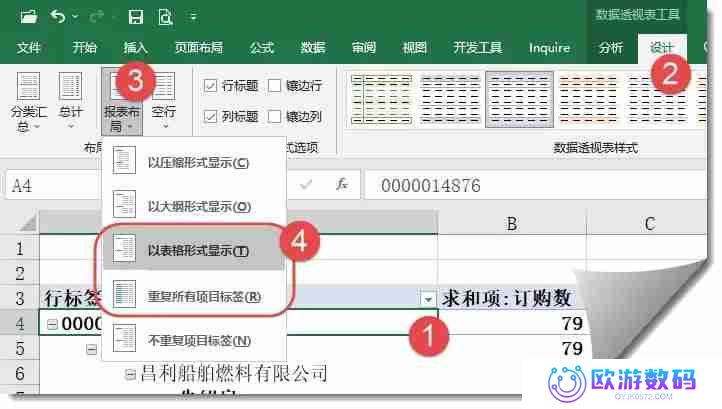722x409 pixels.
Task: Toggle the 列标题 checkbox
Action: pyautogui.click(x=211, y=117)
